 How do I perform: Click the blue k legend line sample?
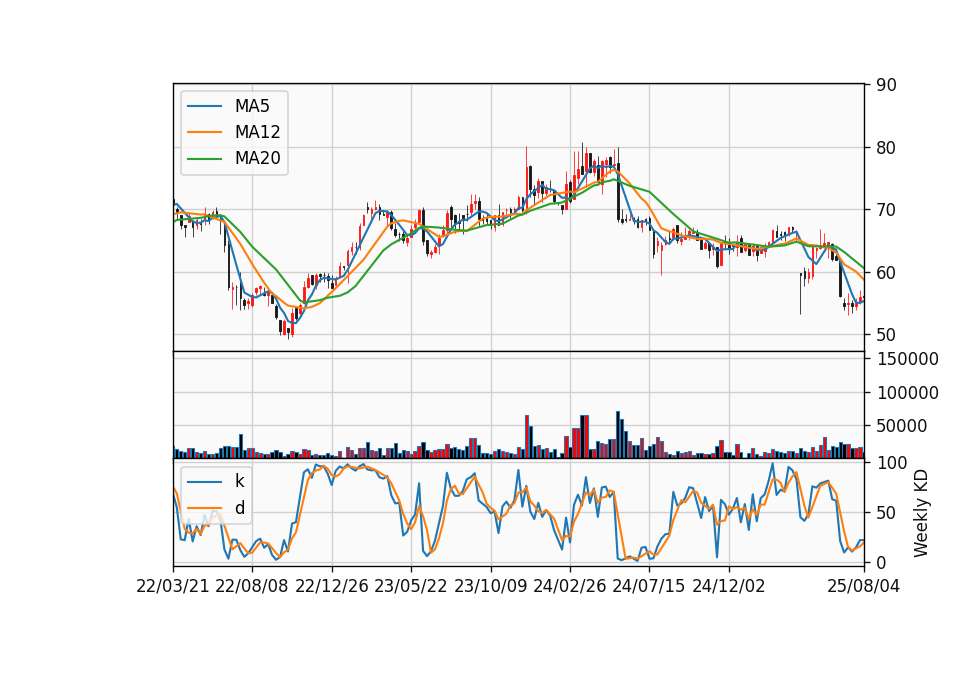pyautogui.click(x=204, y=482)
